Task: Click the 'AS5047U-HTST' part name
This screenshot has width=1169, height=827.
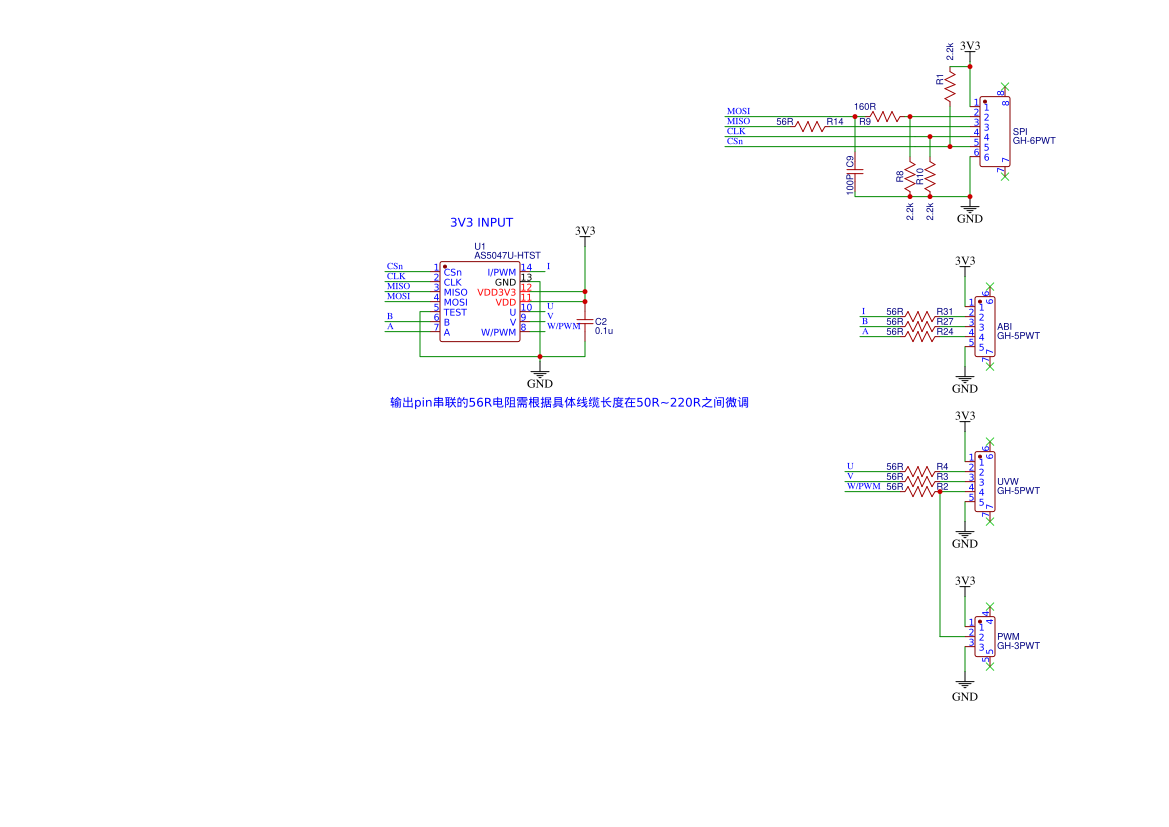Action: click(x=508, y=255)
